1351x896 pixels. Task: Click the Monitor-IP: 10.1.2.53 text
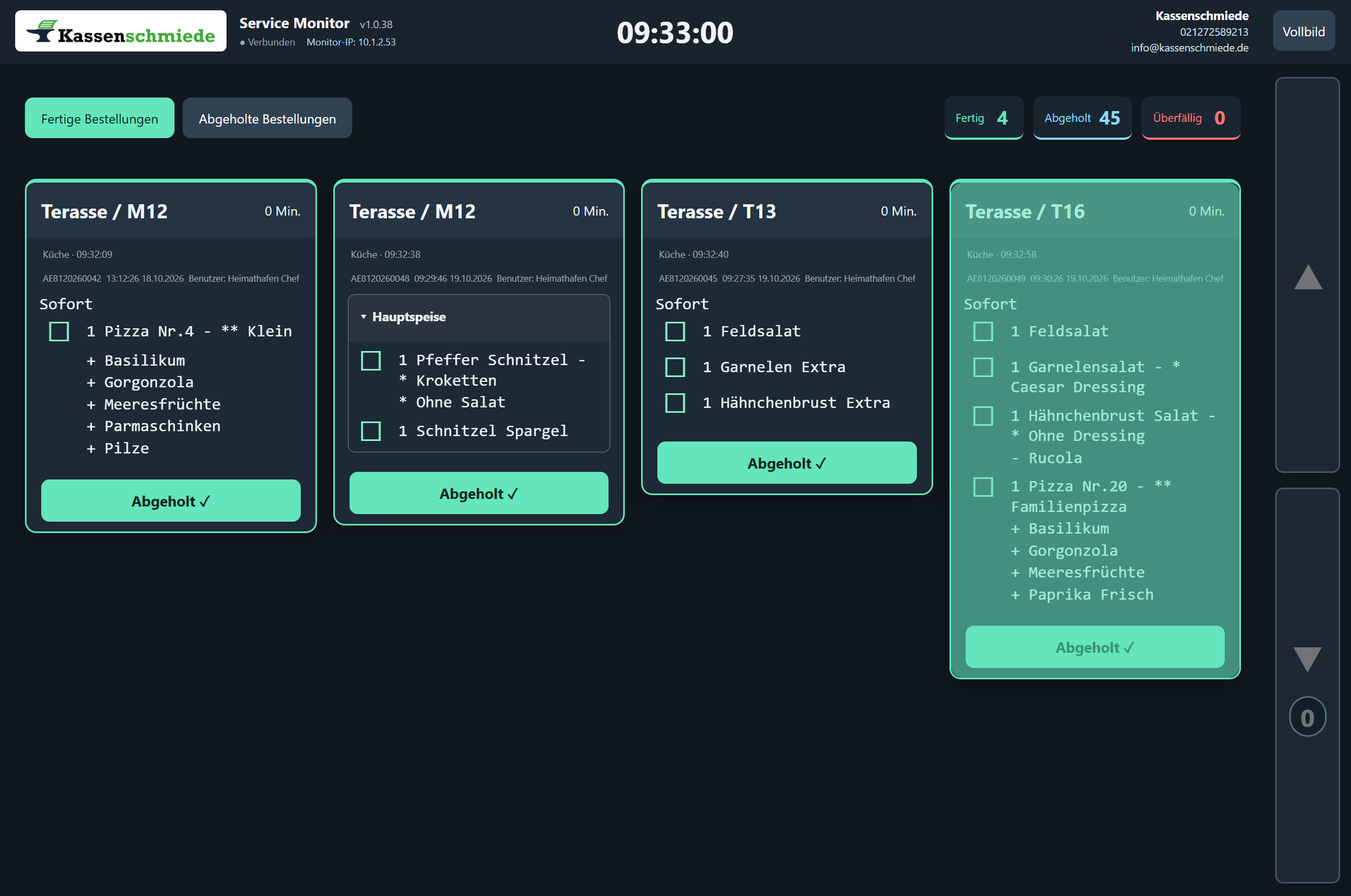(x=351, y=42)
